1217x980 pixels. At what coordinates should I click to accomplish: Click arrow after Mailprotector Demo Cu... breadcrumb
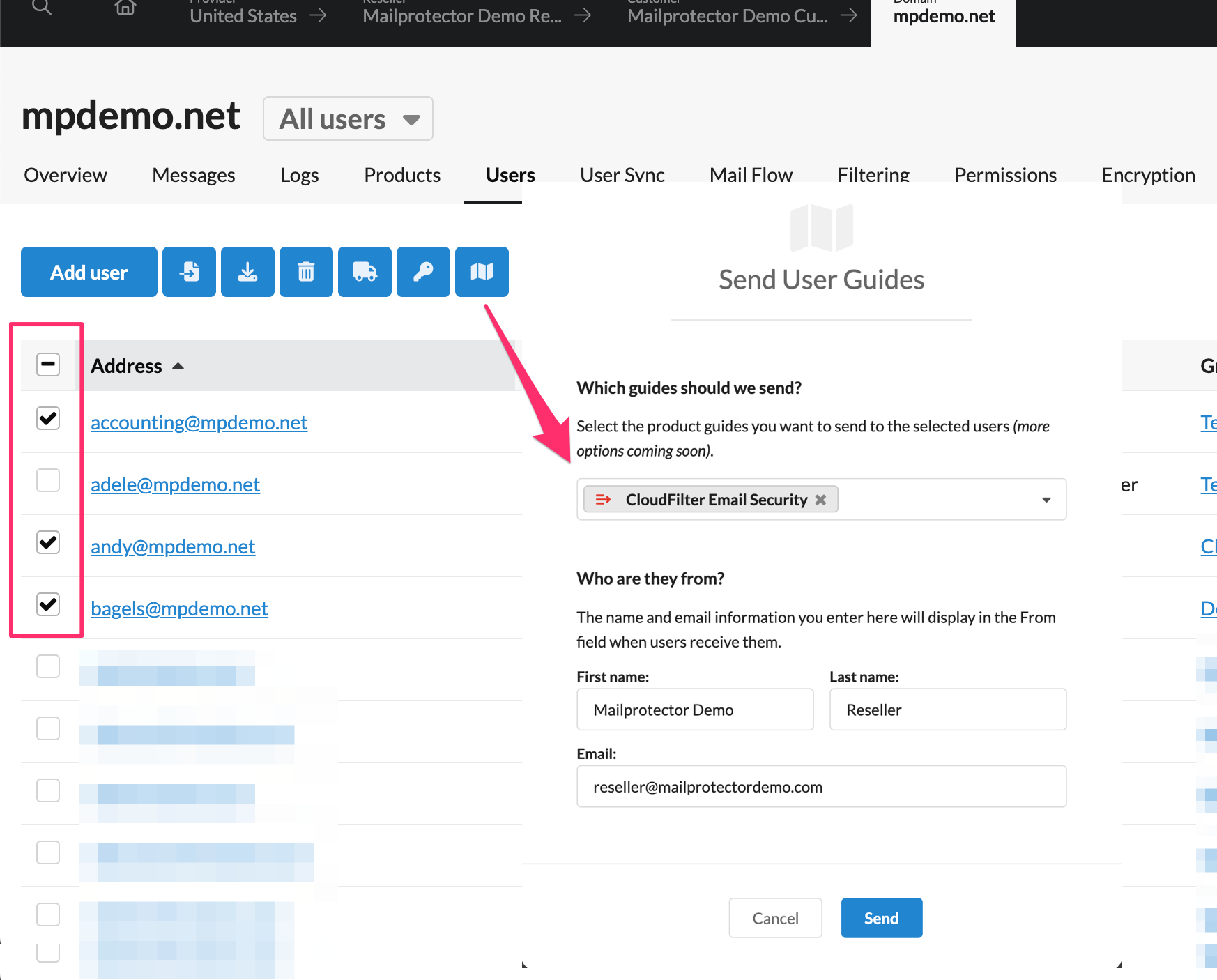(x=848, y=15)
